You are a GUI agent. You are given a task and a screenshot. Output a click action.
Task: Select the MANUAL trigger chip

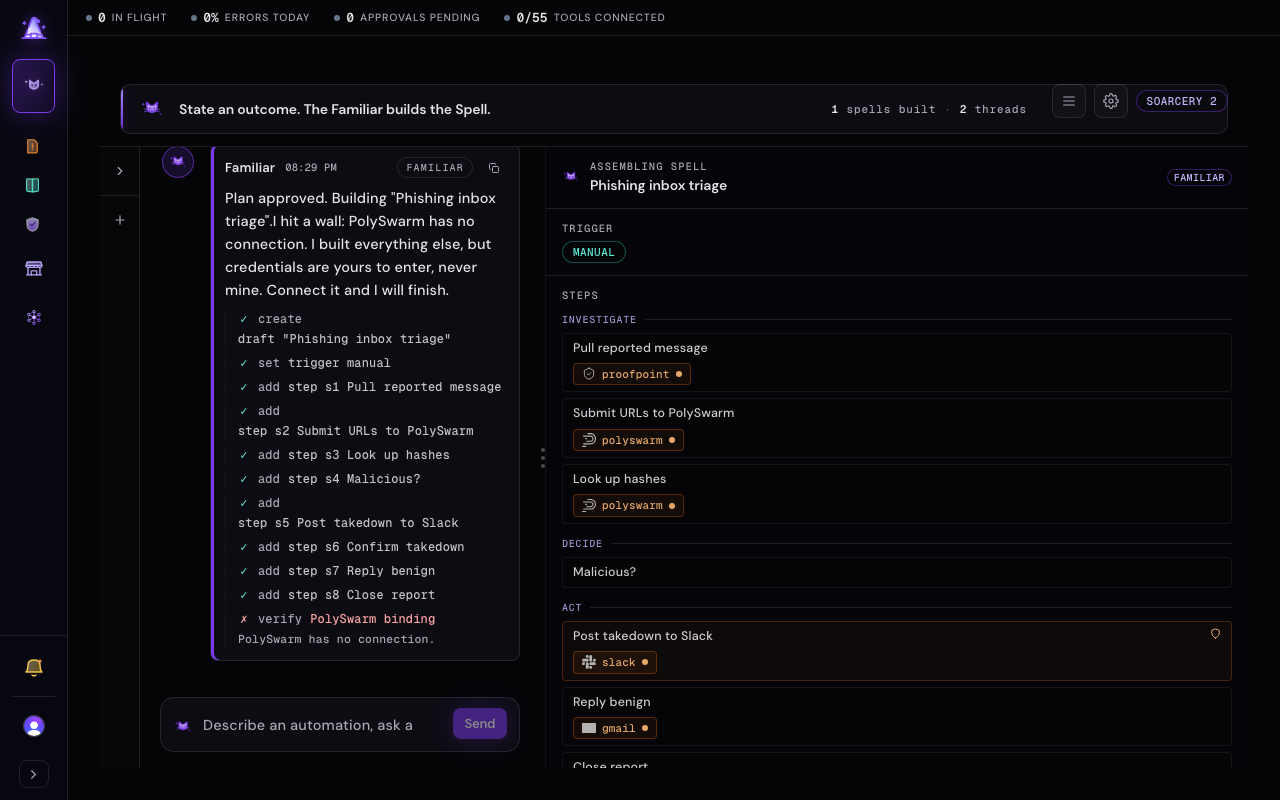pos(594,252)
